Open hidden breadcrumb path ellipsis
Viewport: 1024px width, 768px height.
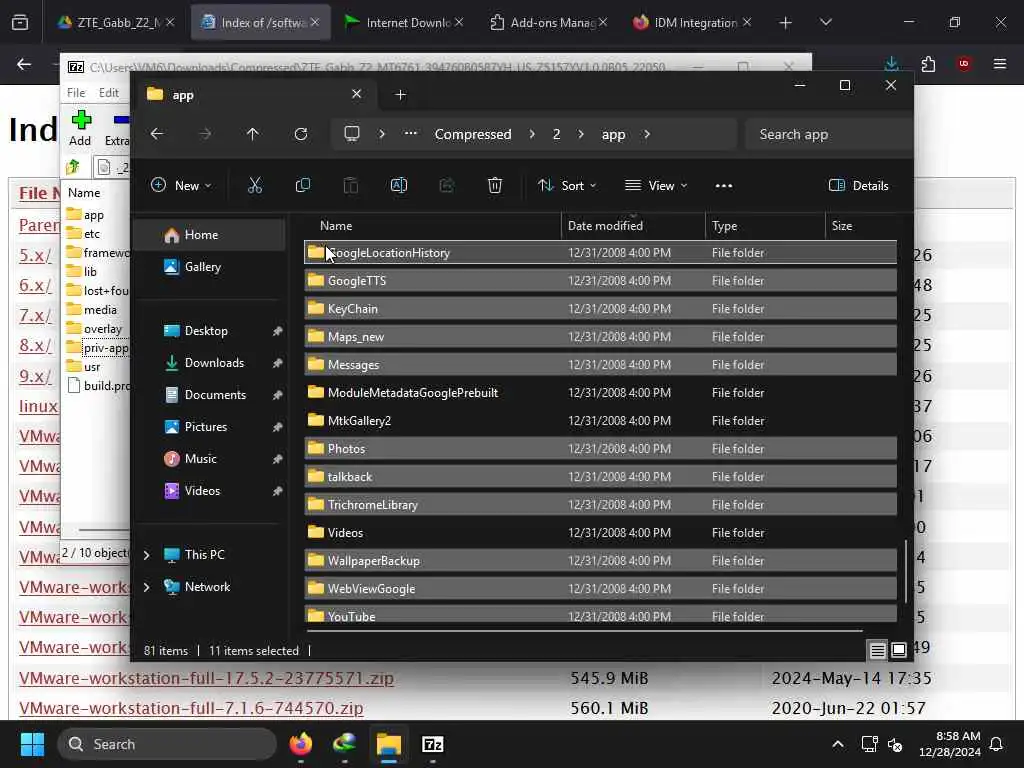[x=410, y=134]
